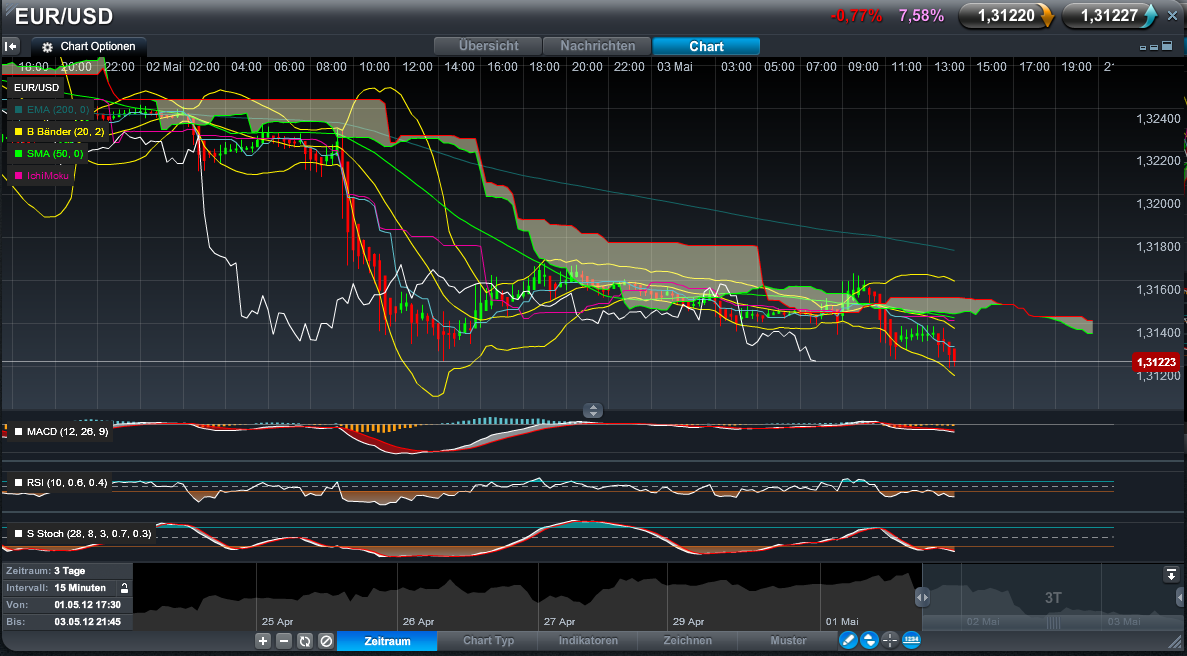
Task: Click the Chart Optionen tab label
Action: [x=98, y=47]
